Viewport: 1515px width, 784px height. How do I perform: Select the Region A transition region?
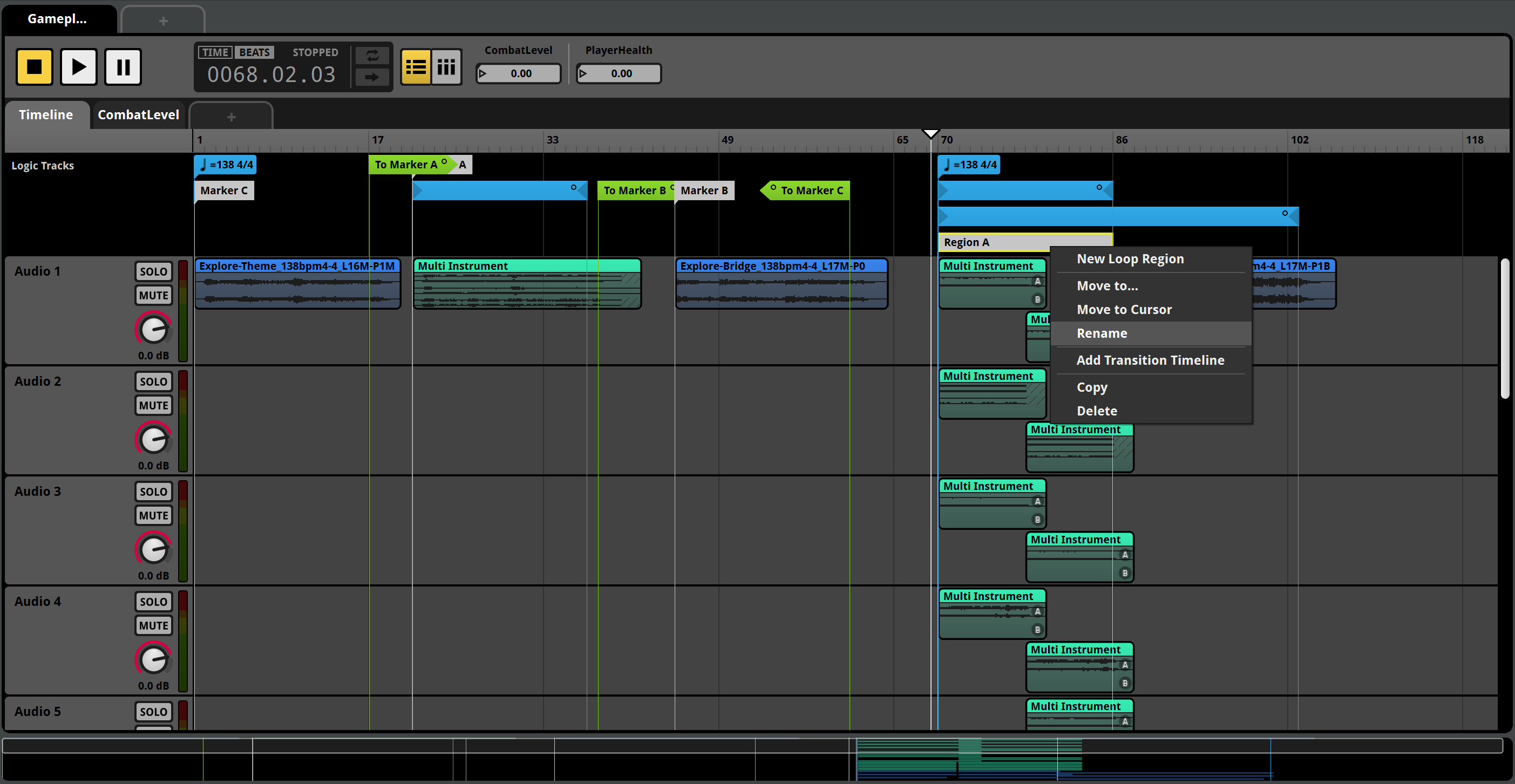pyautogui.click(x=1025, y=242)
